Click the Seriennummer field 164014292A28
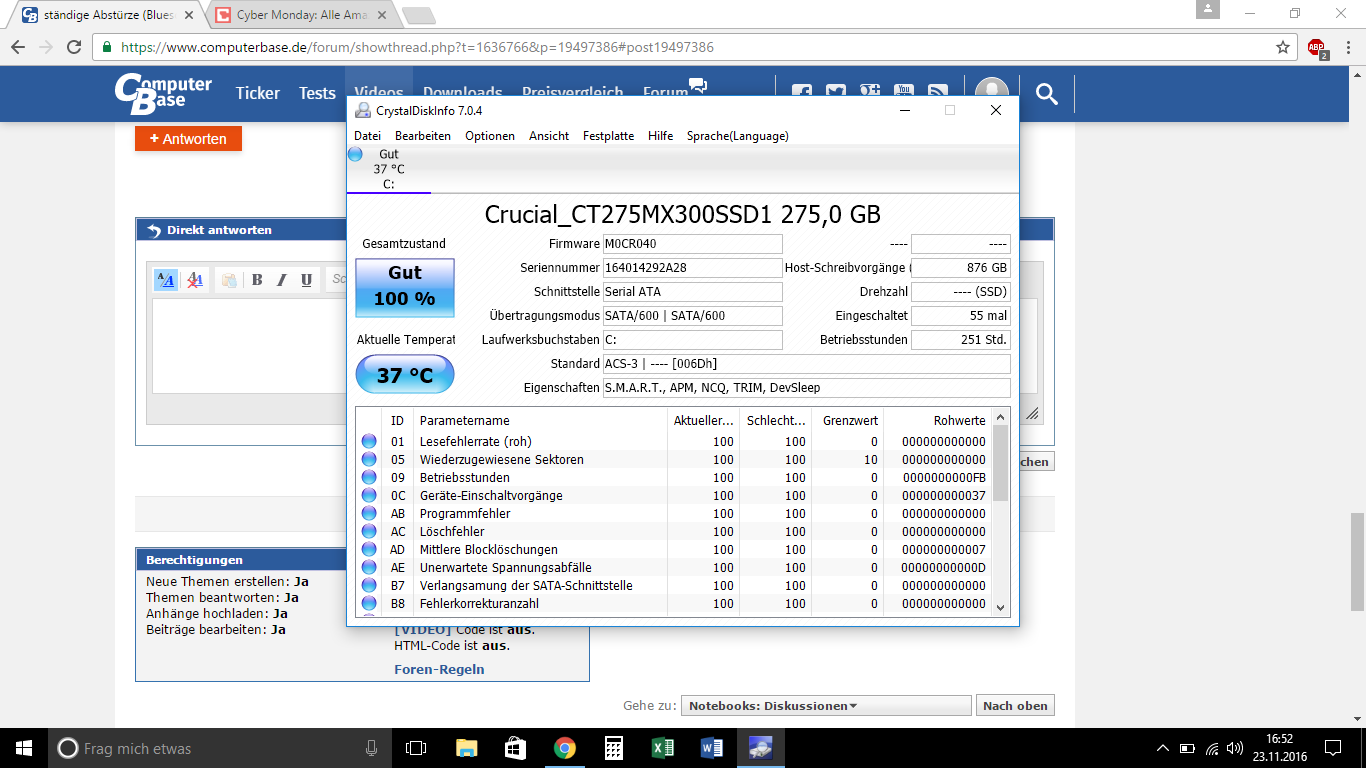The image size is (1366, 768). coord(692,268)
